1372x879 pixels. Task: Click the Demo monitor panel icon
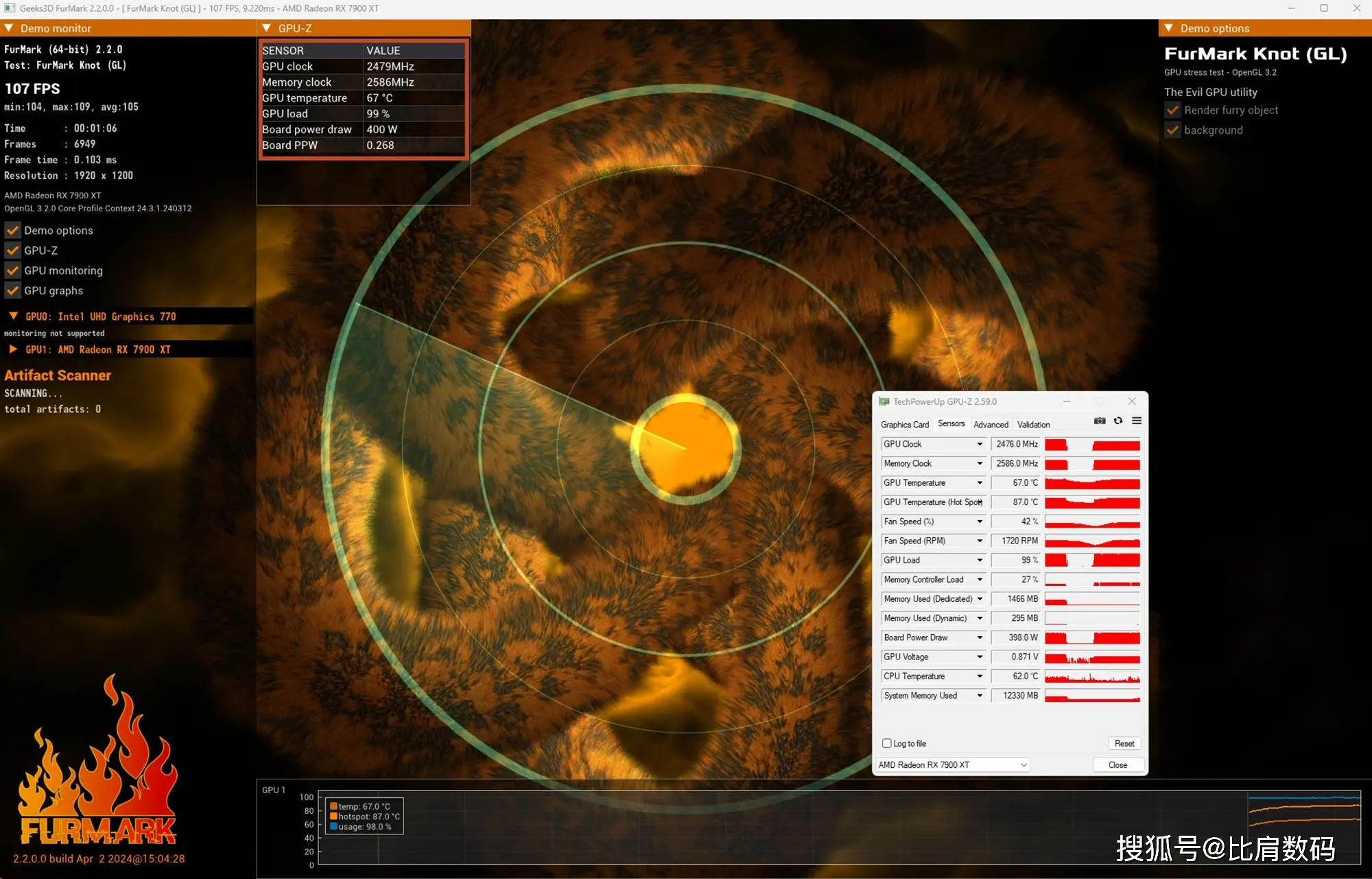(12, 29)
